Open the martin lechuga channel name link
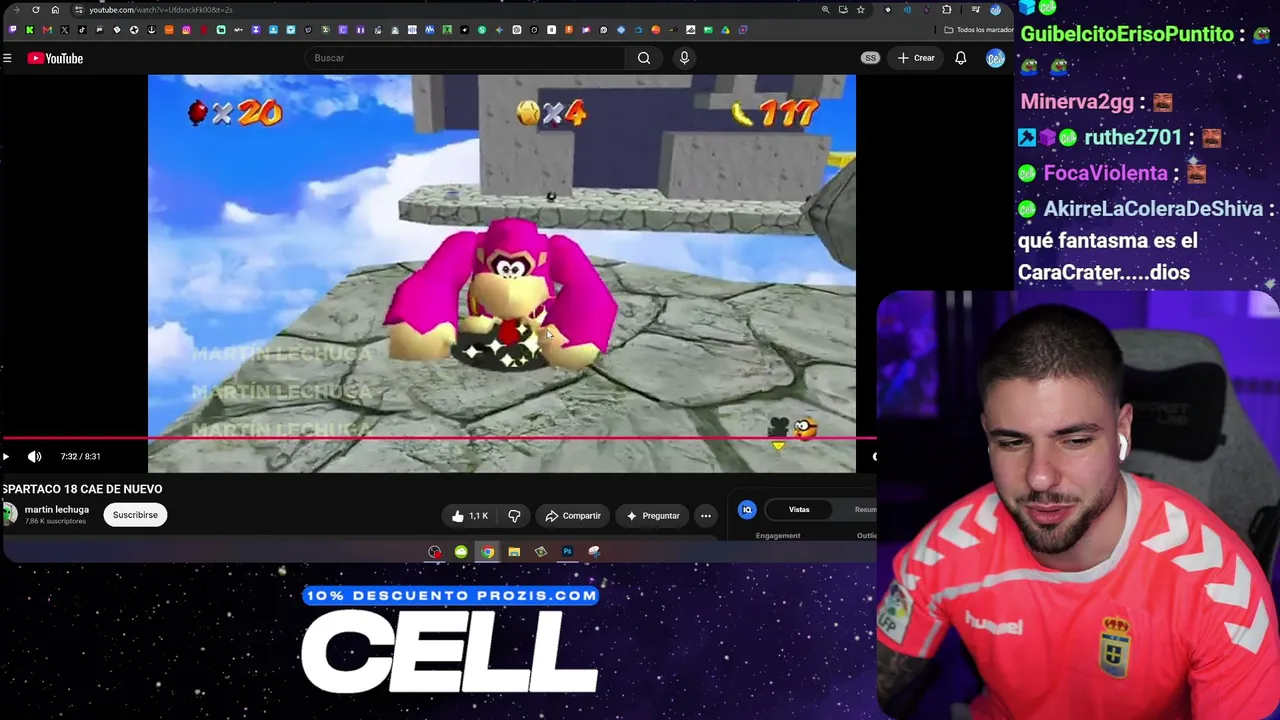This screenshot has width=1280, height=720. (57, 510)
